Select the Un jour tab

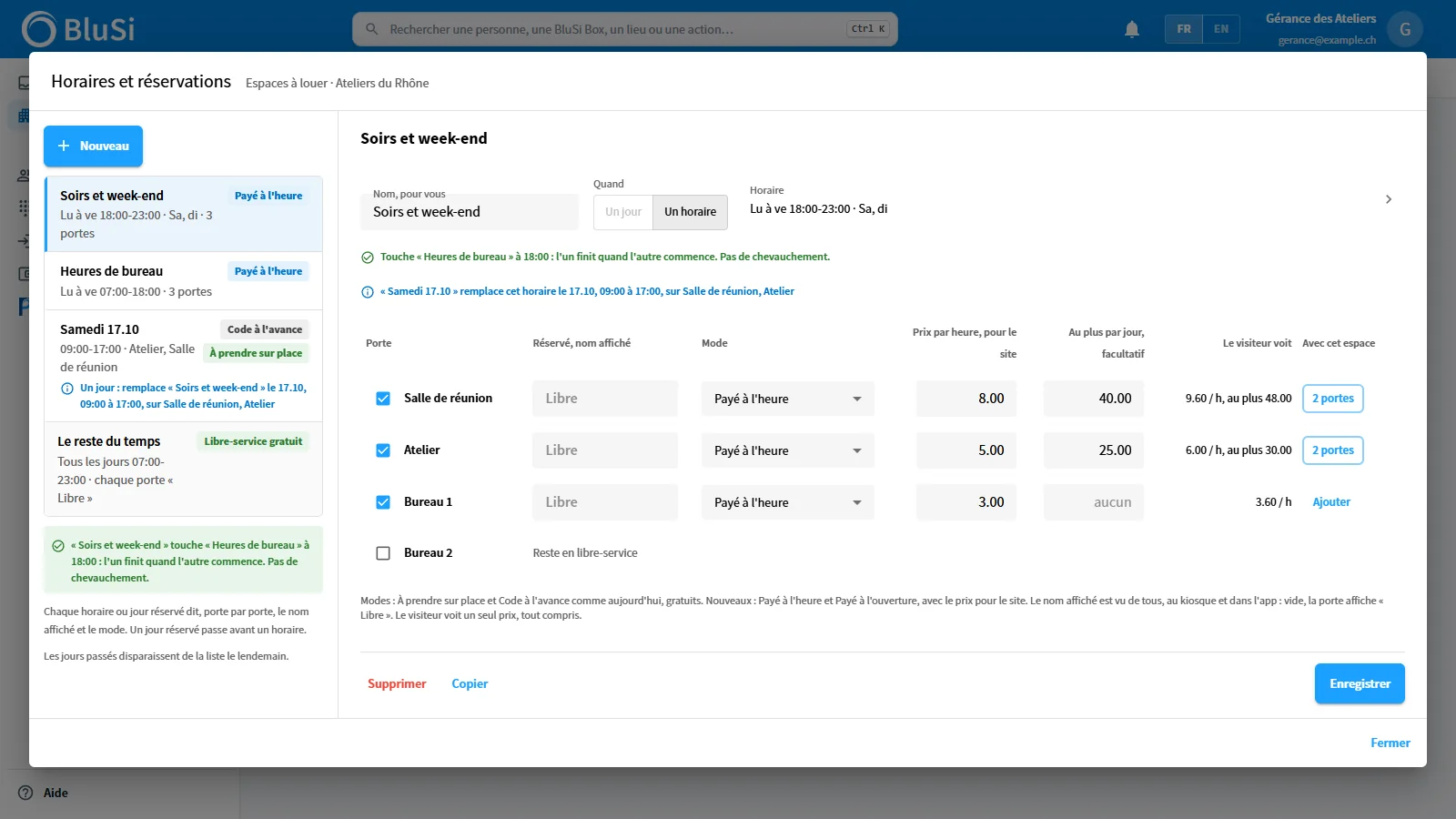pyautogui.click(x=623, y=212)
